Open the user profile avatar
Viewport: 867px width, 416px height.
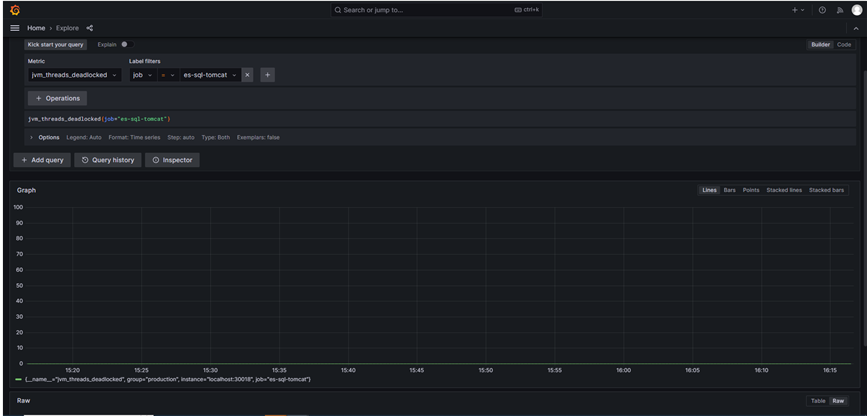coord(857,10)
